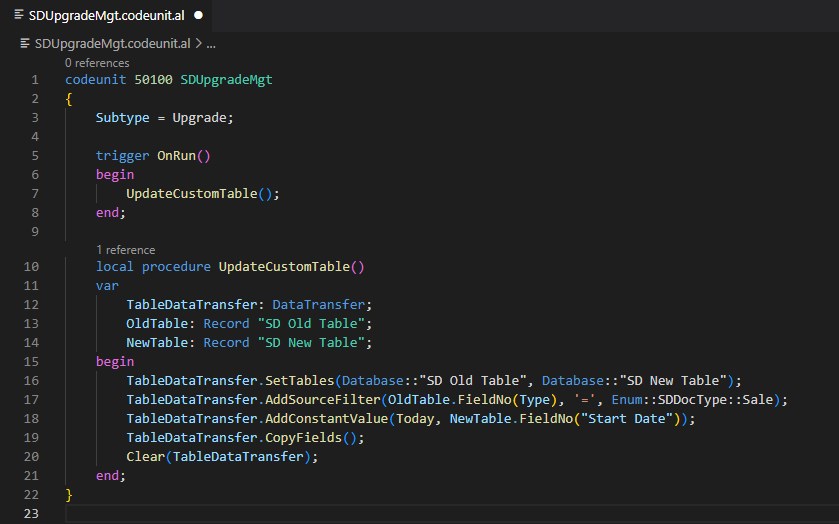Click the unsaved changes dot on the tab
The width and height of the screenshot is (839, 524).
[x=198, y=16]
